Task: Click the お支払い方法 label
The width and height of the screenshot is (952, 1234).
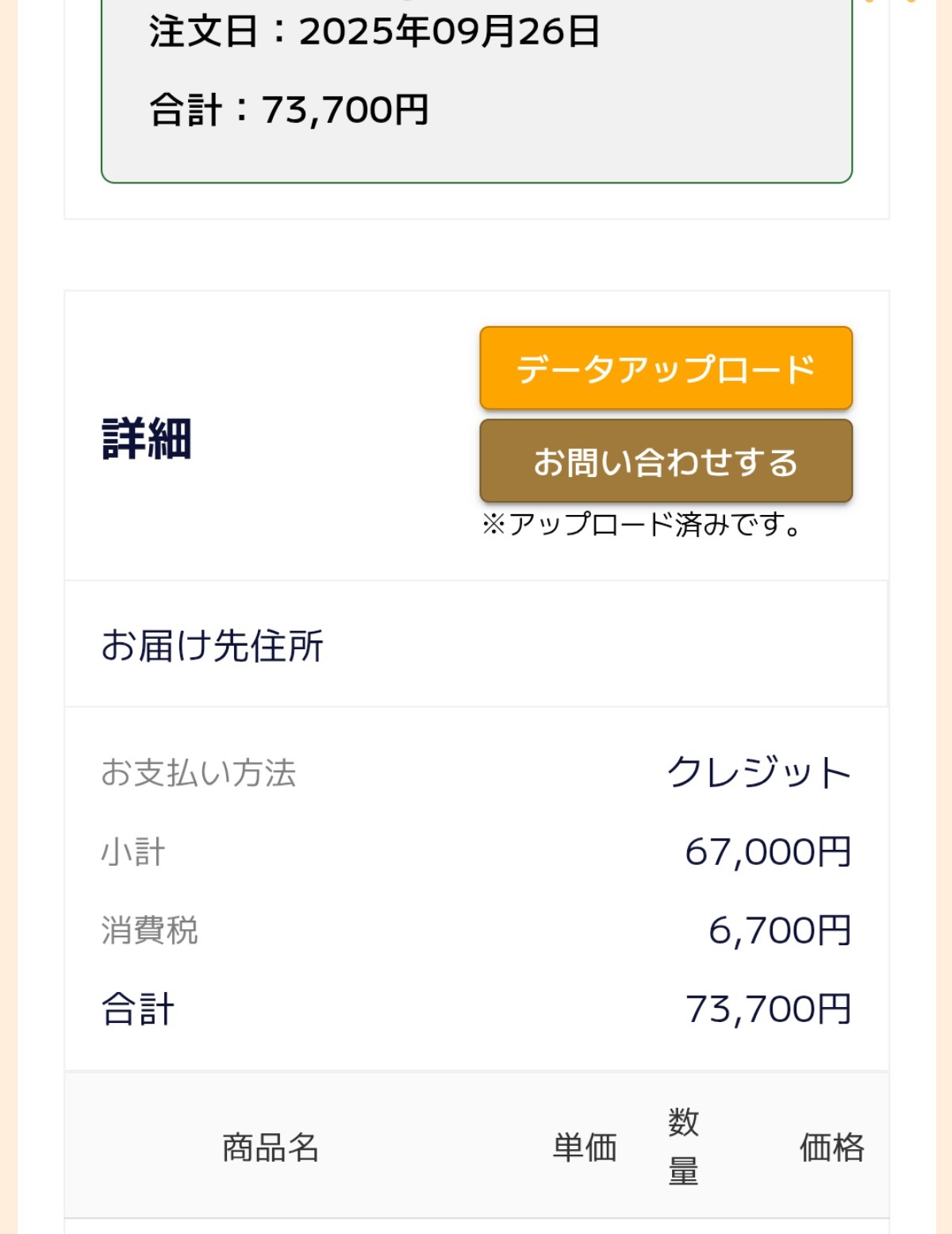Action: pos(198,773)
